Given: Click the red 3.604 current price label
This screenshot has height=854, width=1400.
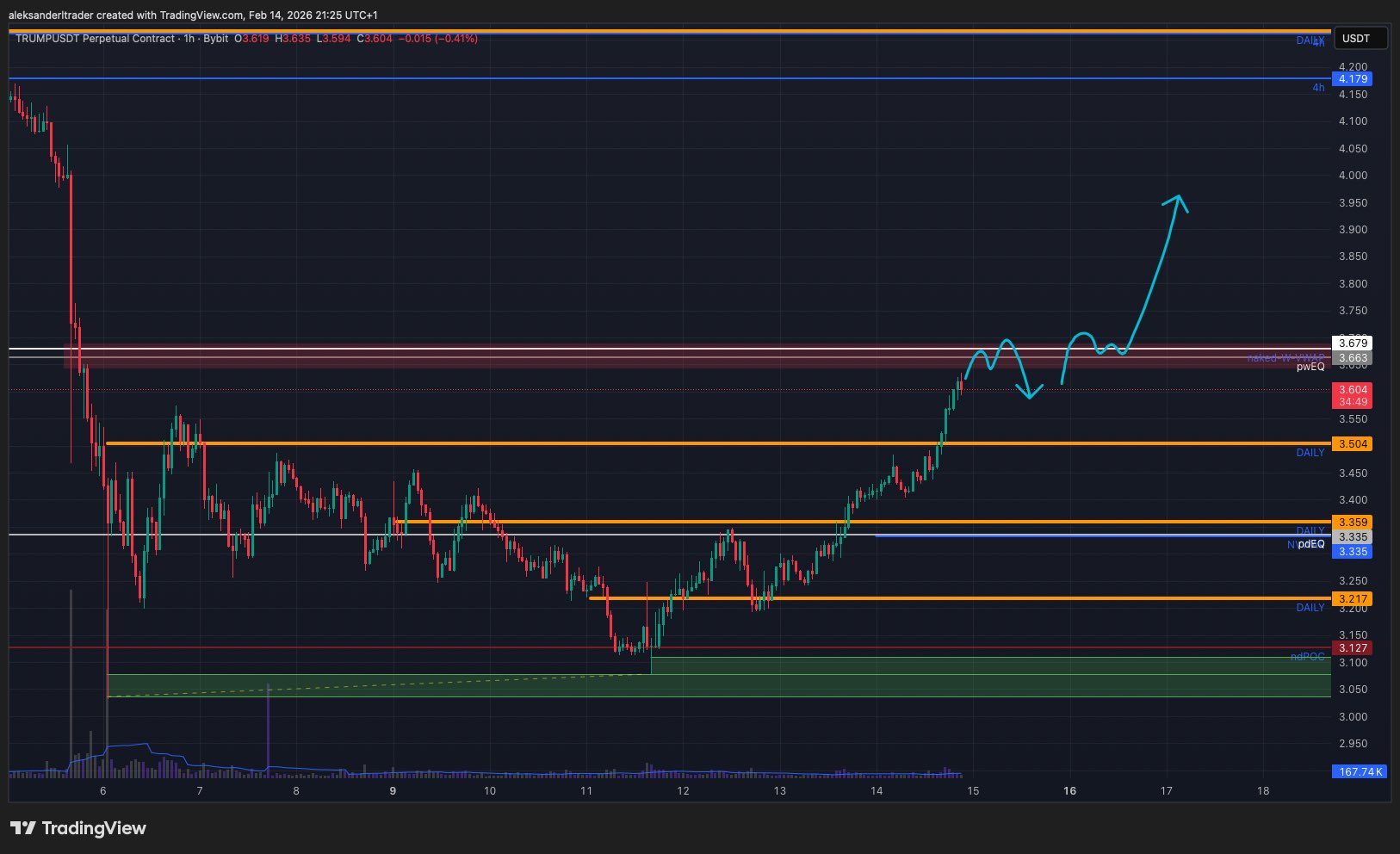Looking at the screenshot, I should (x=1352, y=390).
